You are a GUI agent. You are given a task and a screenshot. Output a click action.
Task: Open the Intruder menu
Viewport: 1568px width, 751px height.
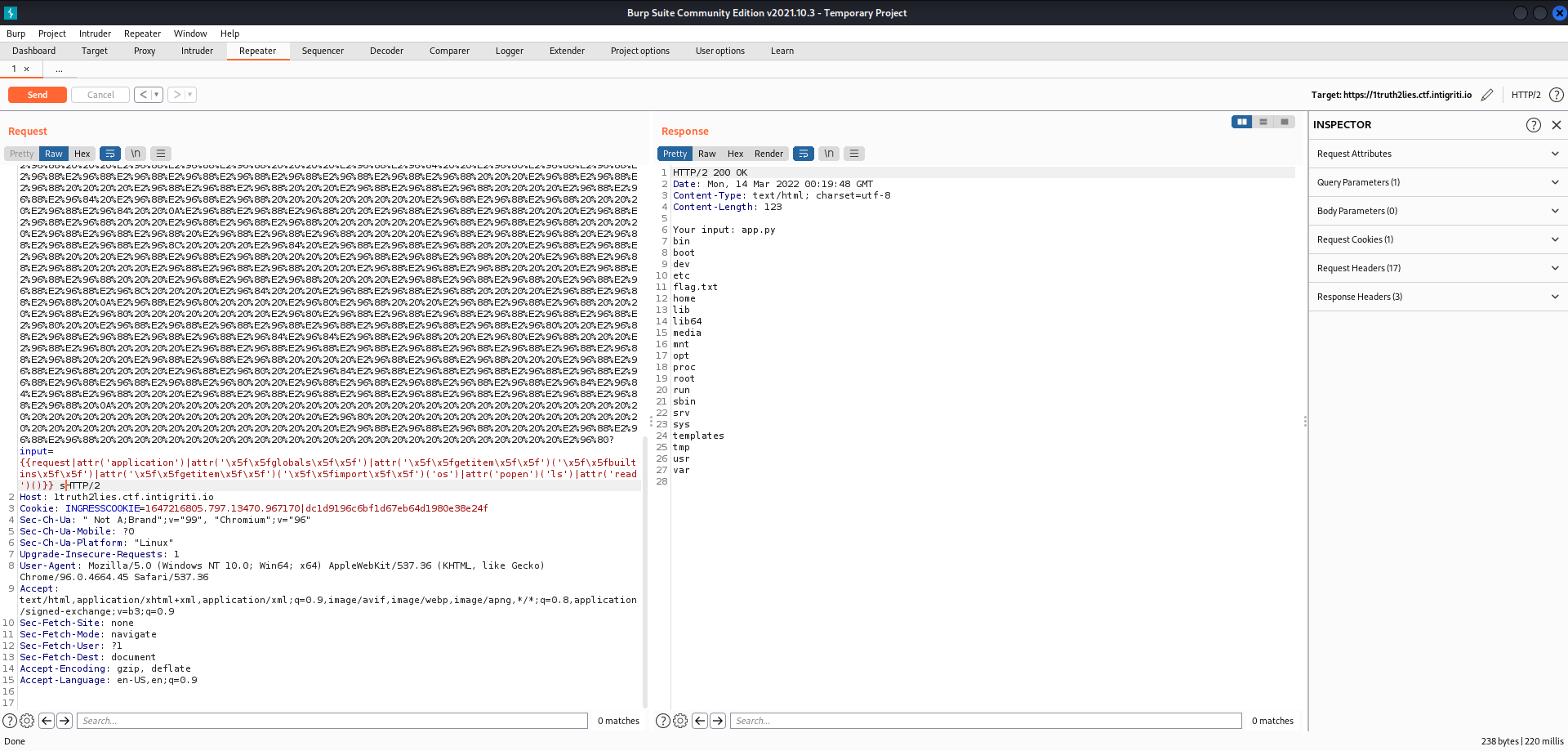pyautogui.click(x=95, y=34)
